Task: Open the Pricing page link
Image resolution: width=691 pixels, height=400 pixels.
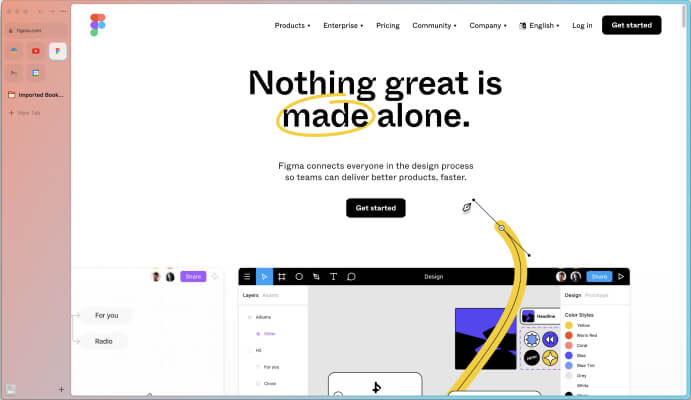Action: [388, 25]
